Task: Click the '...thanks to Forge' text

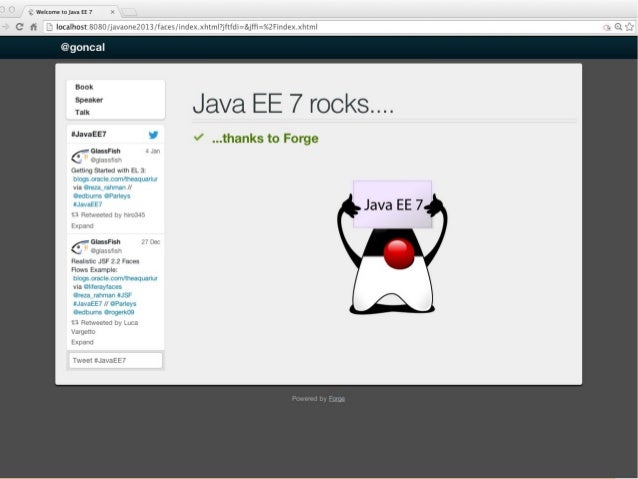Action: click(x=265, y=138)
